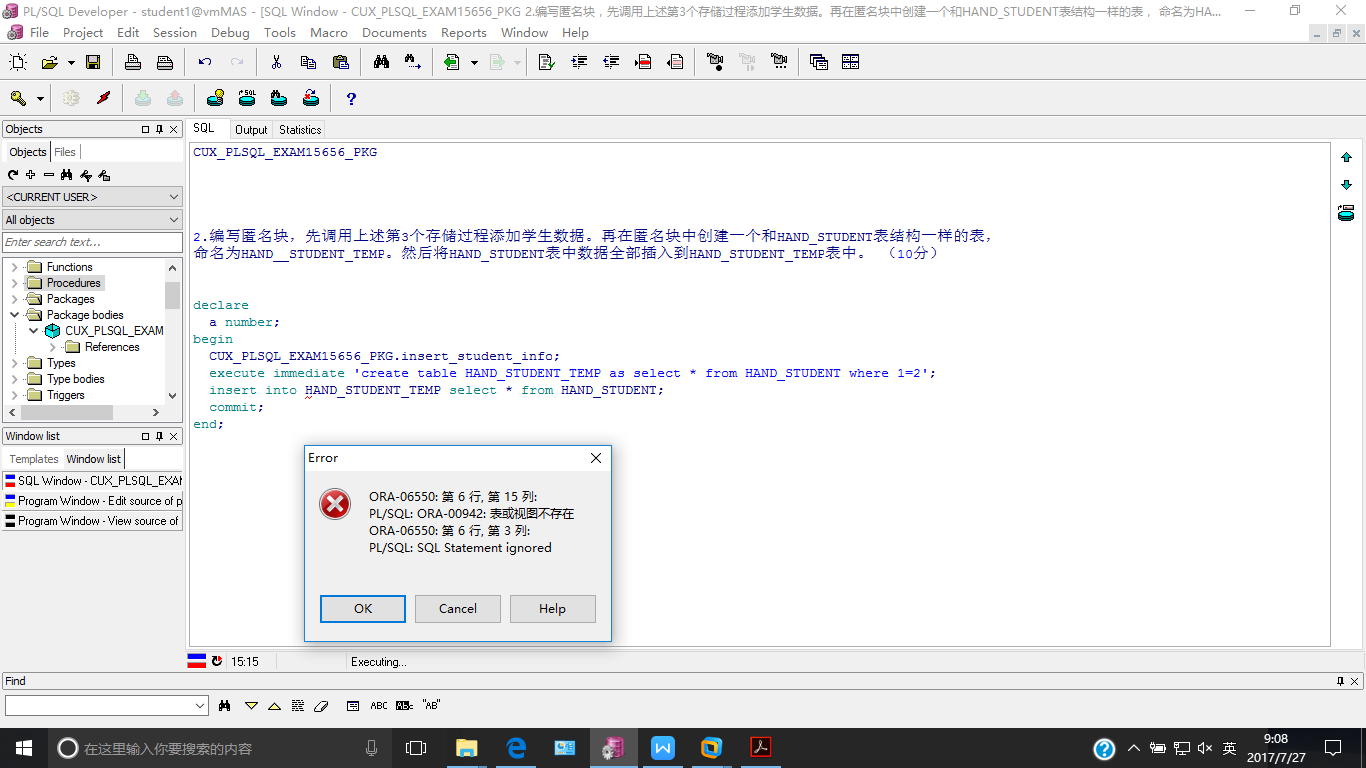Open the Debug menu

(230, 32)
